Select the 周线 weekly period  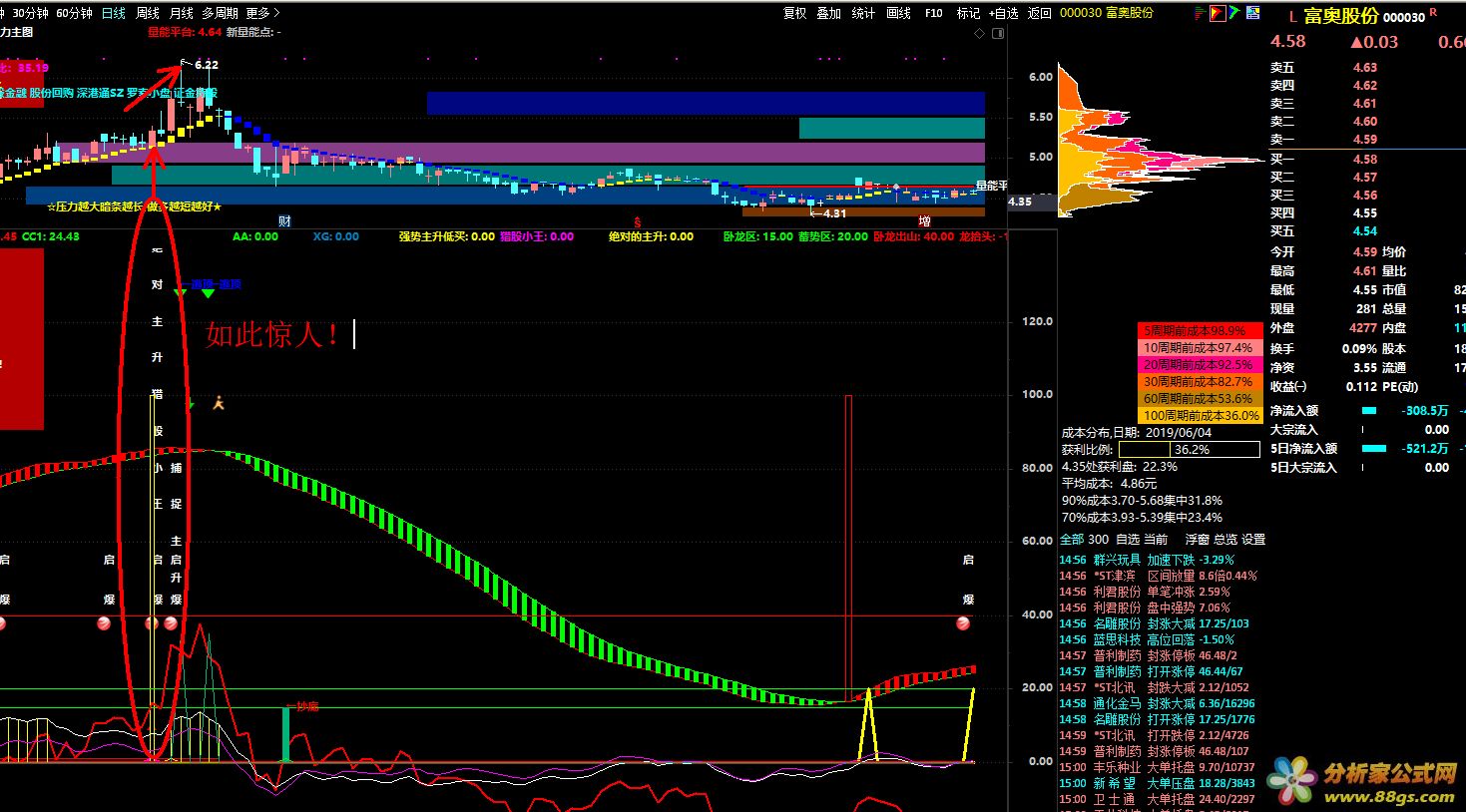coord(148,13)
